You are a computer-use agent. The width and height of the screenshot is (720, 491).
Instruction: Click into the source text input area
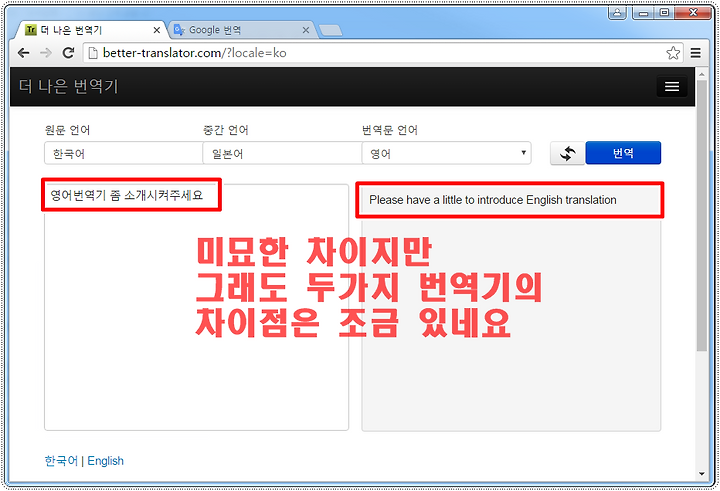click(x=197, y=307)
